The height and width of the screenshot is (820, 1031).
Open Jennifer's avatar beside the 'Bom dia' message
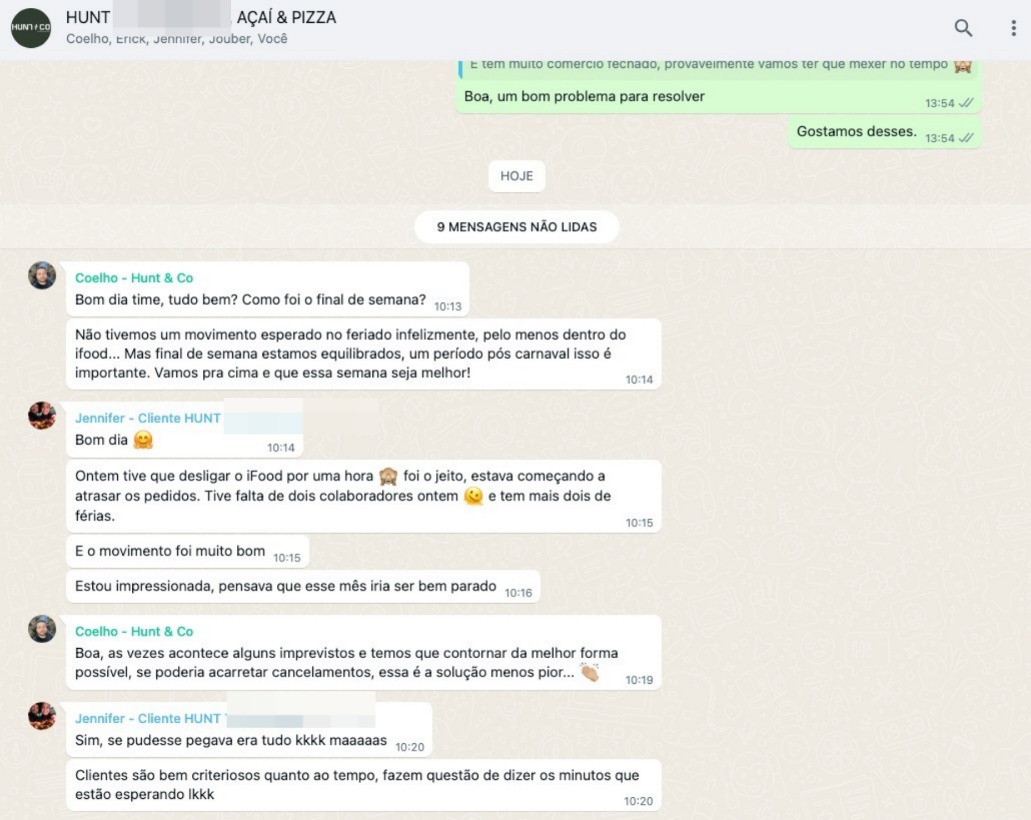click(42, 416)
